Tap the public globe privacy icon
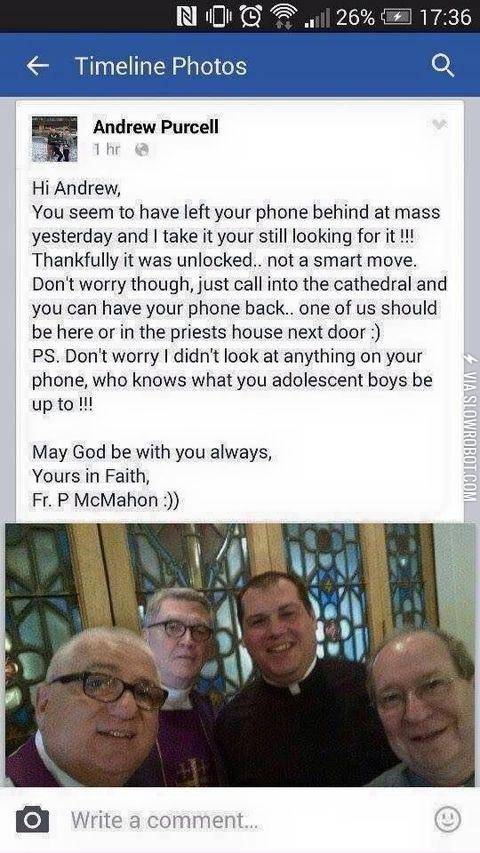Viewport: 480px width, 853px height. (x=141, y=150)
